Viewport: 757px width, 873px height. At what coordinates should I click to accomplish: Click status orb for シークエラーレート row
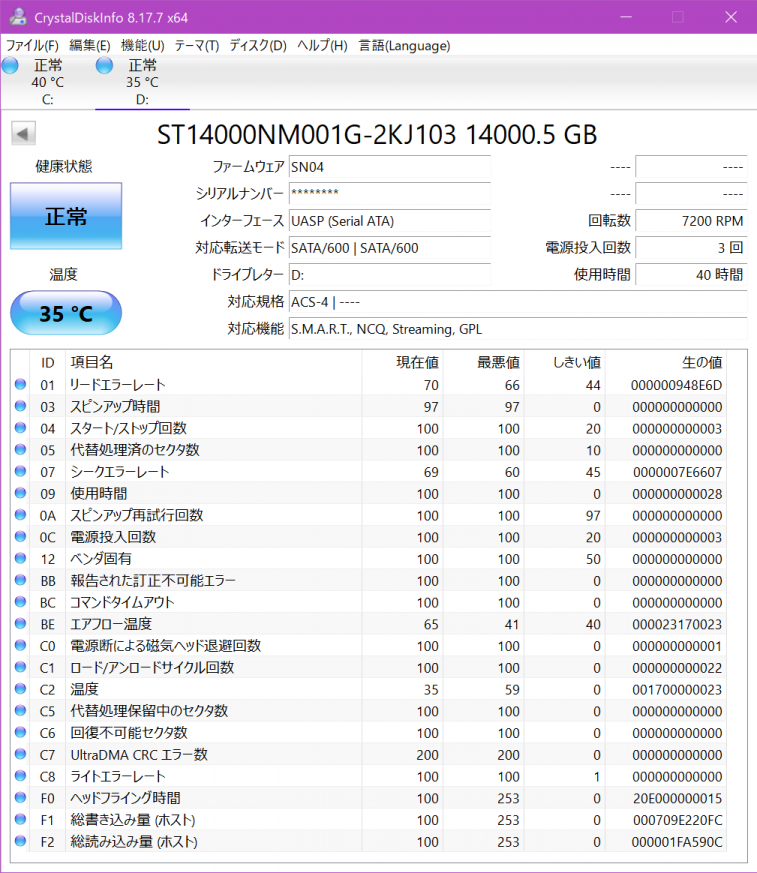pyautogui.click(x=21, y=472)
